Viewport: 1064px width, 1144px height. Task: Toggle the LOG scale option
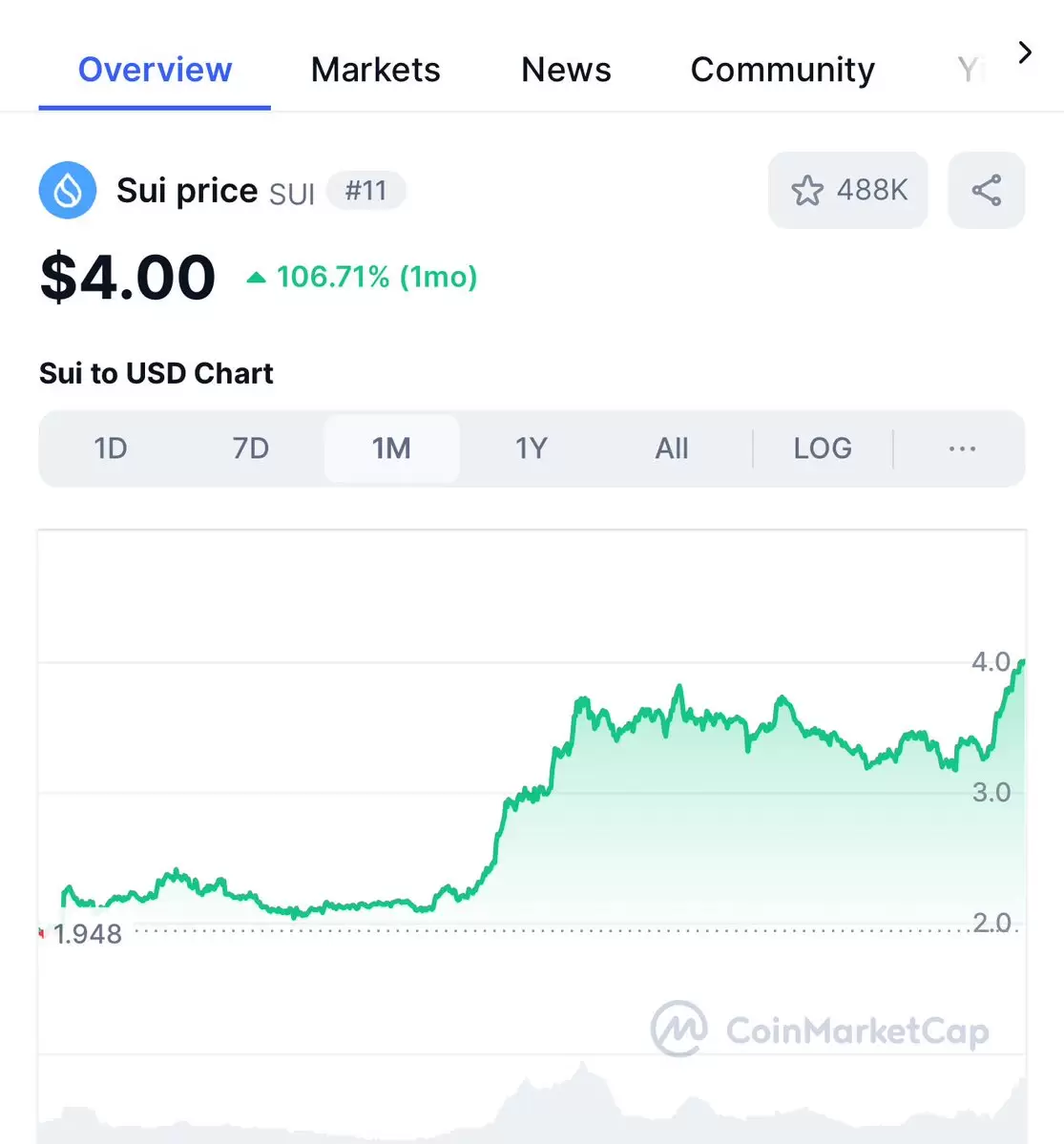[823, 448]
